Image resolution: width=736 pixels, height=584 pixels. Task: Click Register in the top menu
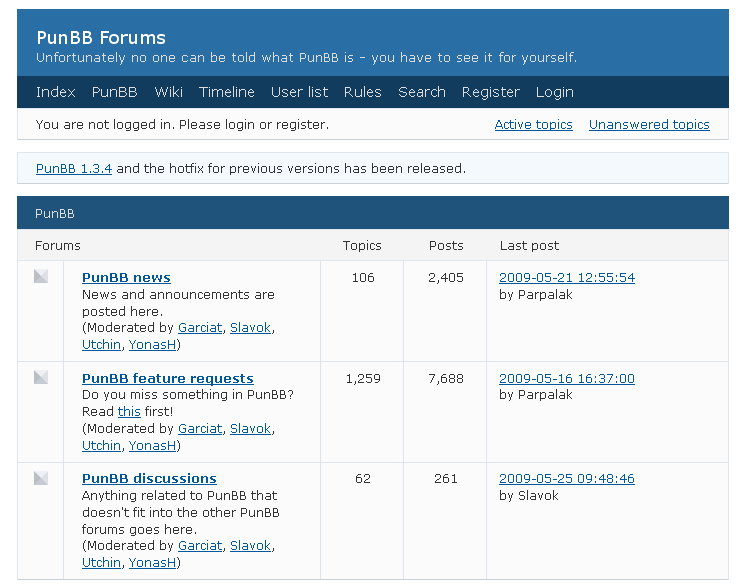coord(491,92)
